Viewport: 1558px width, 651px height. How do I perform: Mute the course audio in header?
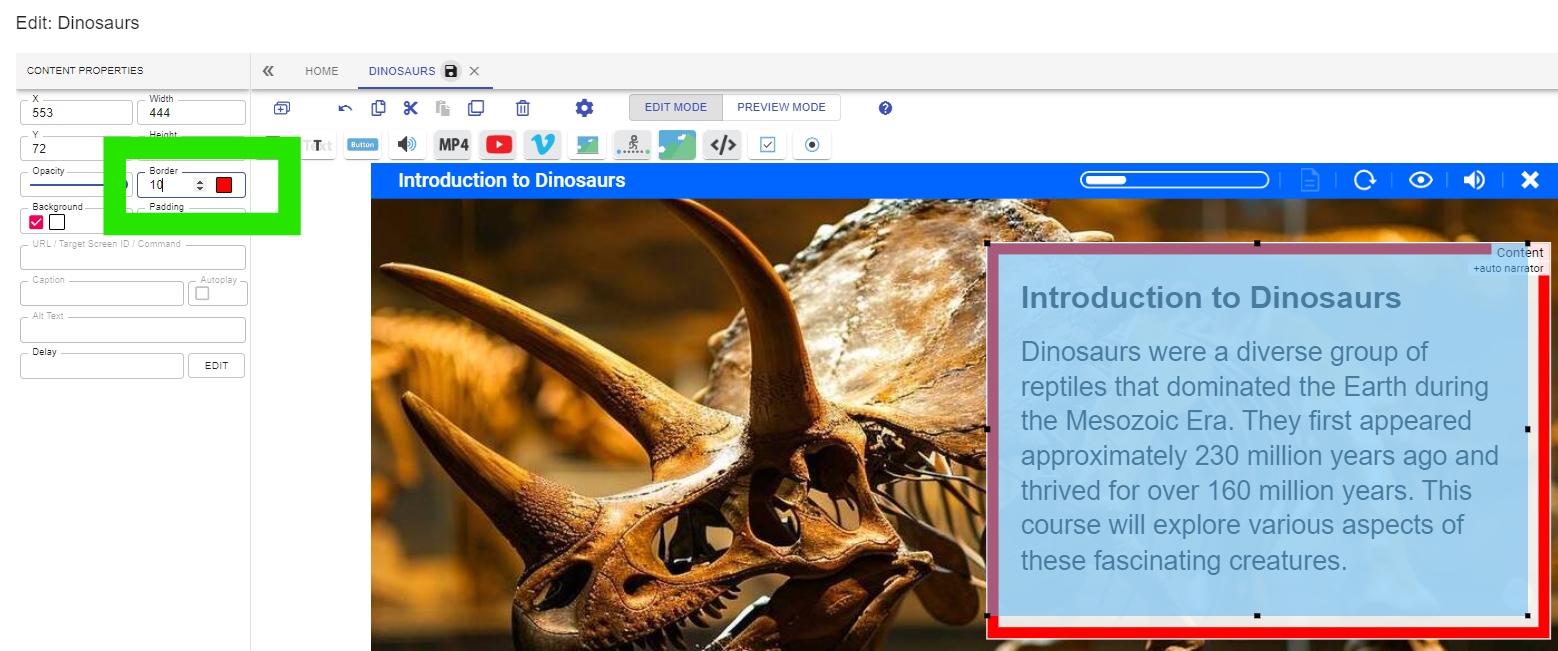pos(1474,180)
